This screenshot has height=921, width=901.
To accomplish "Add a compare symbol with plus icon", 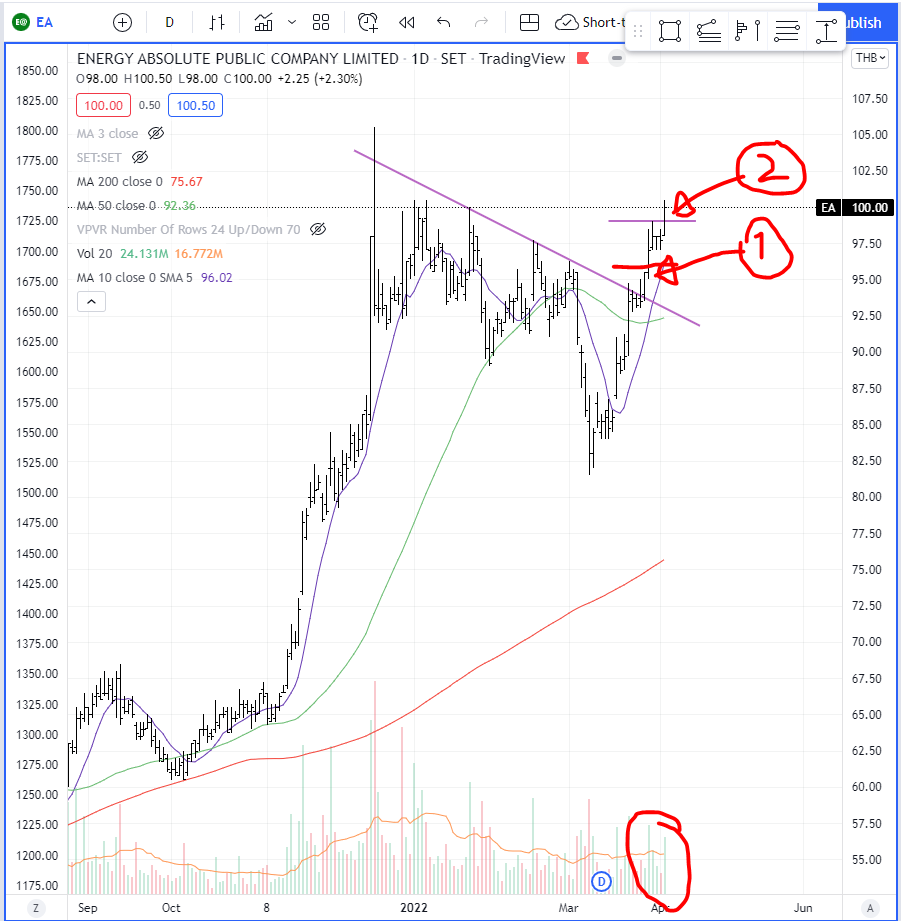I will (122, 22).
